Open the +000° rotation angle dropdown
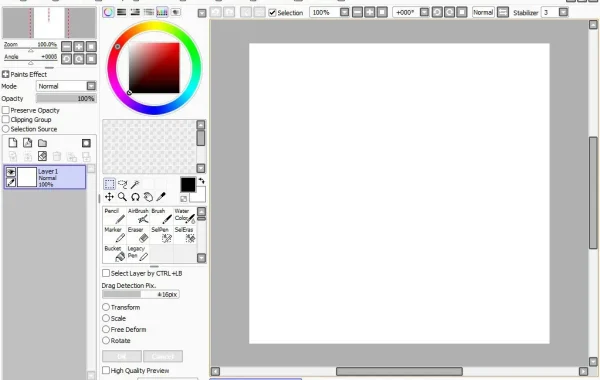Screen dimensions: 600x380 coord(424,12)
